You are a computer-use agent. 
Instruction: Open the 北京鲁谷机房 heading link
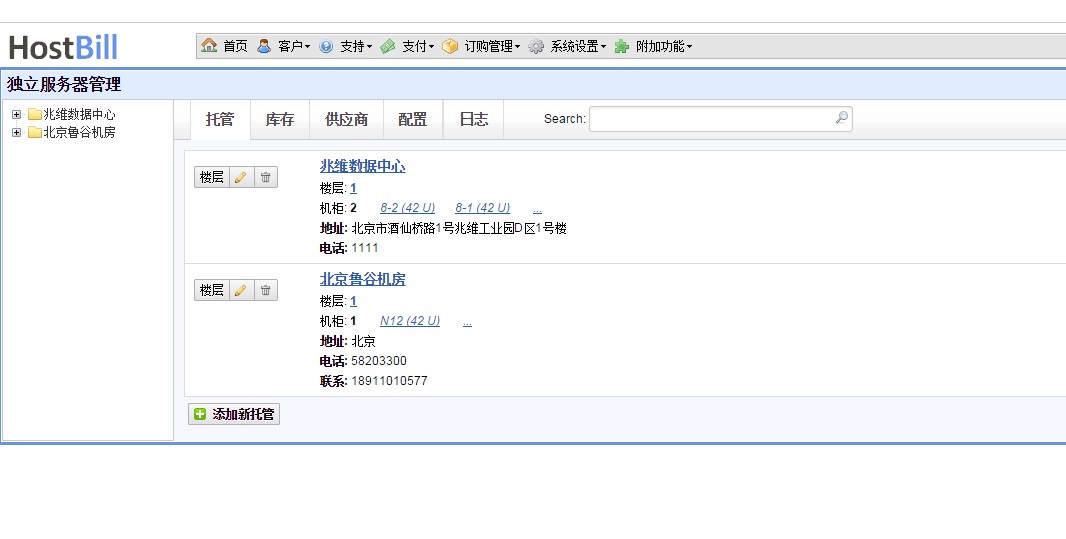click(362, 279)
